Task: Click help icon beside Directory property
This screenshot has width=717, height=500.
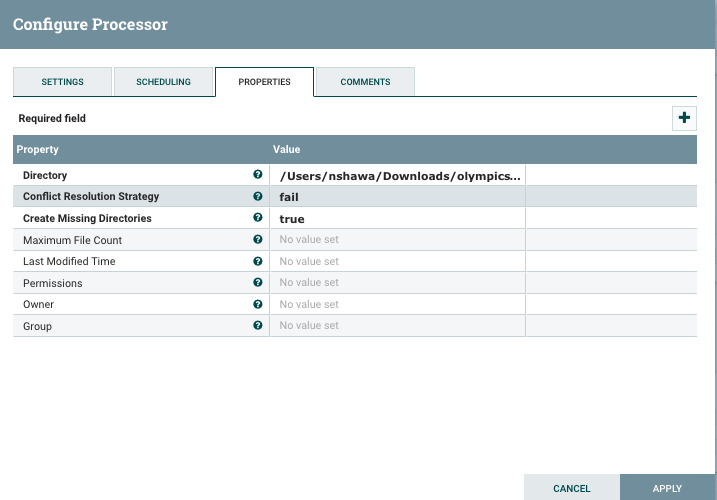Action: click(258, 175)
